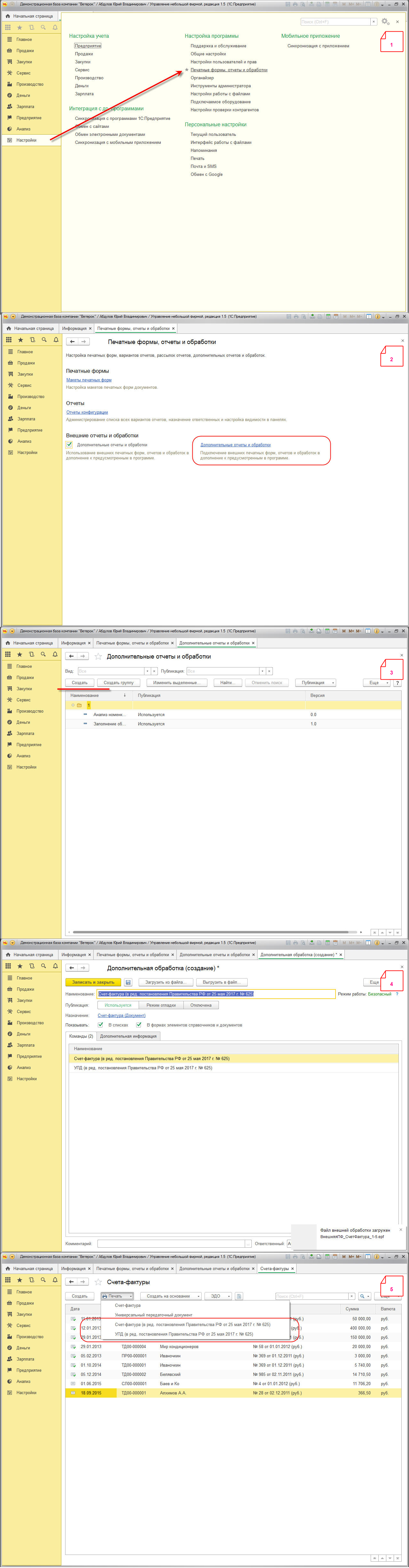Image resolution: width=409 pixels, height=1568 pixels.
Task: Open the Создать на основании dropdown
Action: pyautogui.click(x=170, y=1296)
